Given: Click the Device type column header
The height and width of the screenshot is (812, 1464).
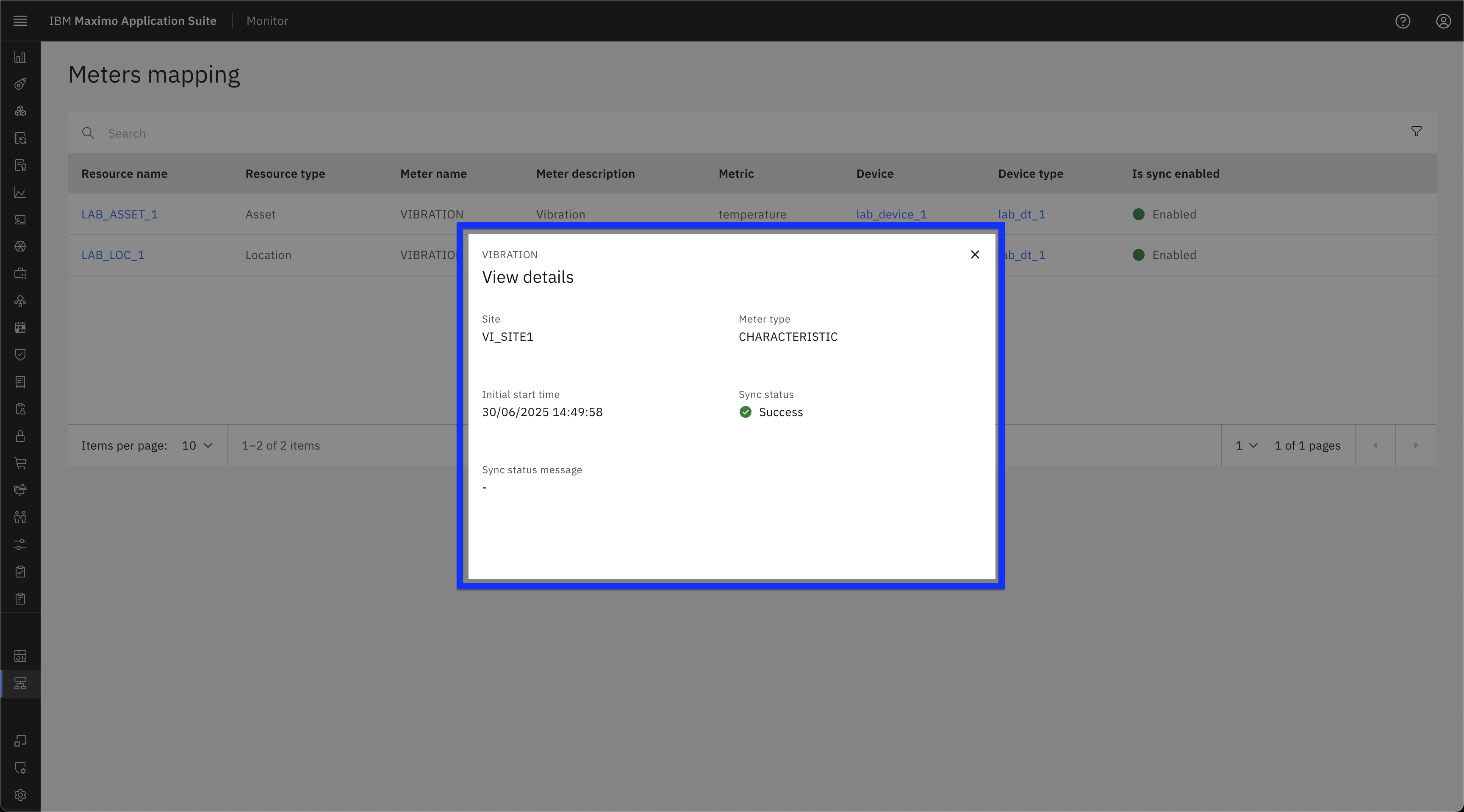Looking at the screenshot, I should (x=1030, y=174).
